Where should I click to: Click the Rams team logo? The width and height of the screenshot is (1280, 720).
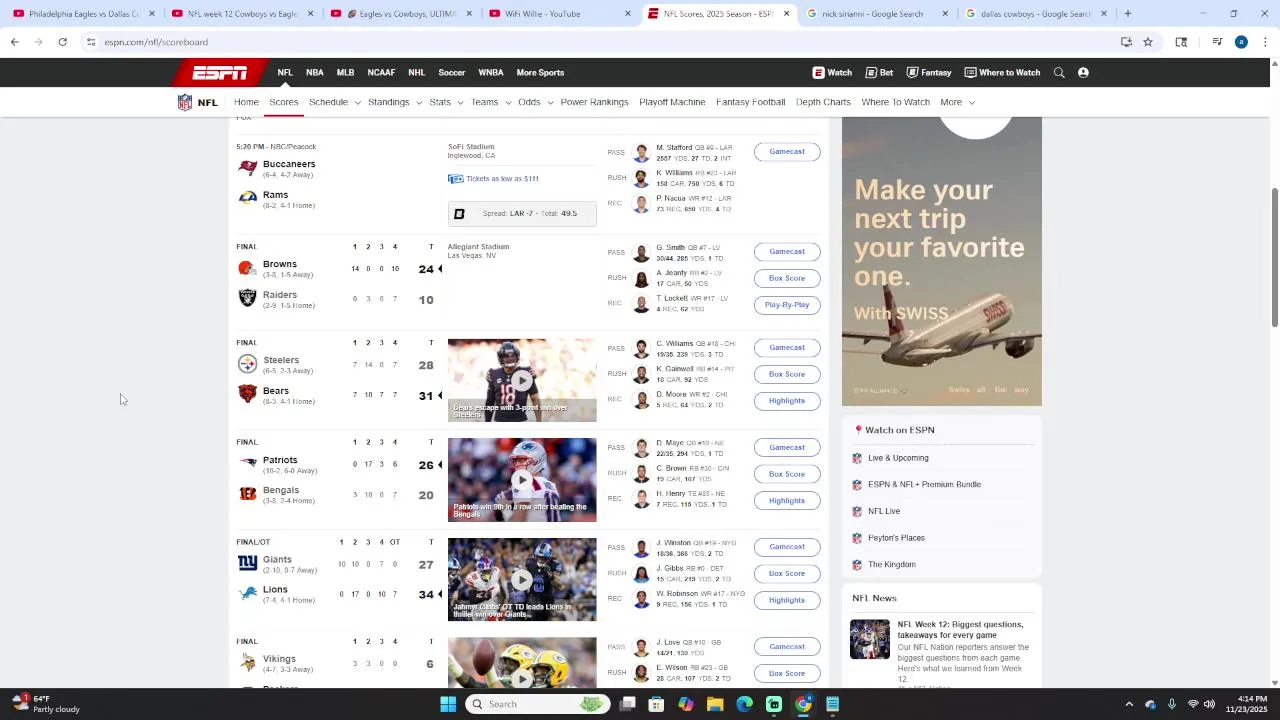(247, 198)
